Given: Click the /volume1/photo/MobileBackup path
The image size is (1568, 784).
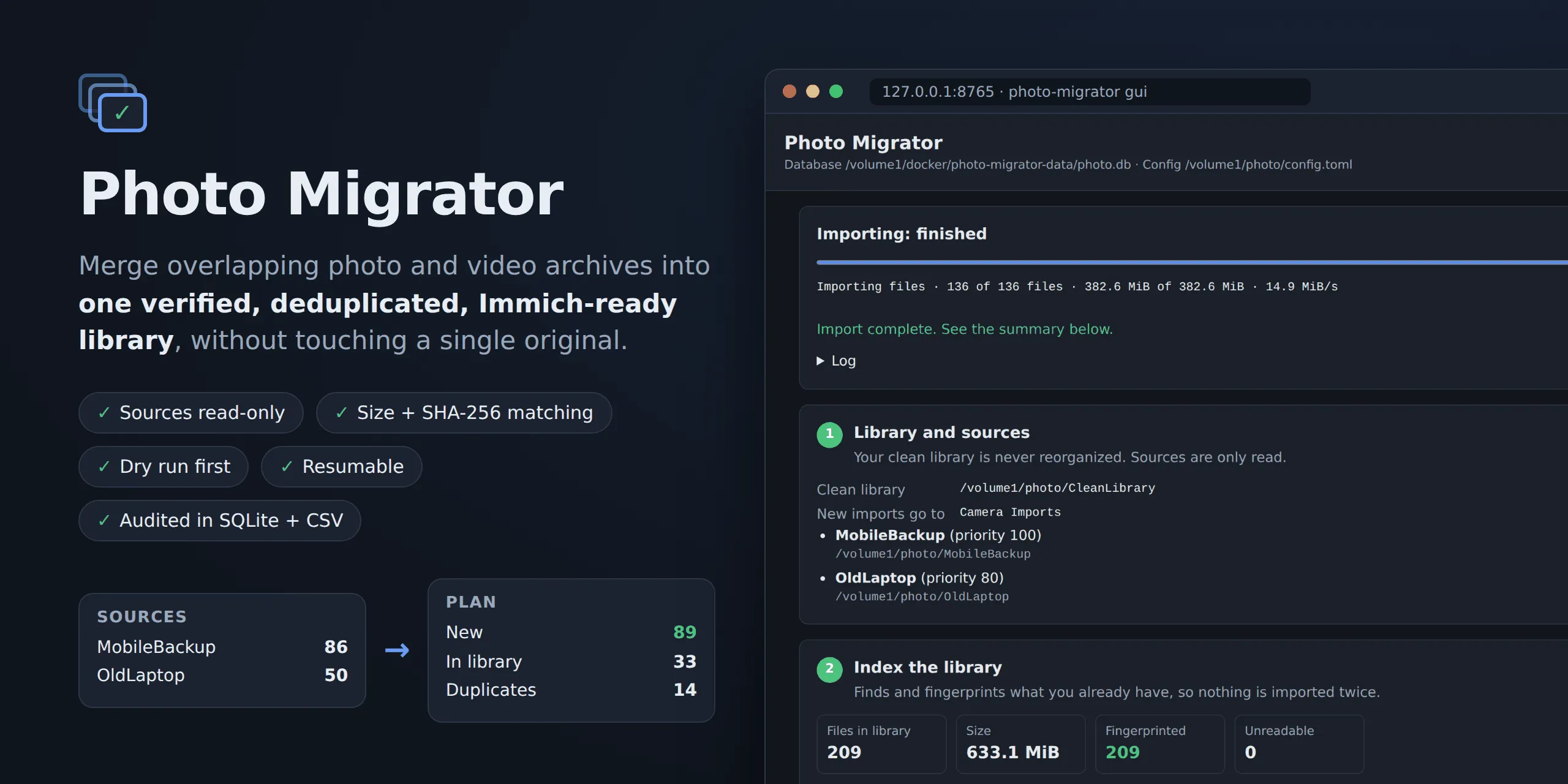Looking at the screenshot, I should click(933, 554).
